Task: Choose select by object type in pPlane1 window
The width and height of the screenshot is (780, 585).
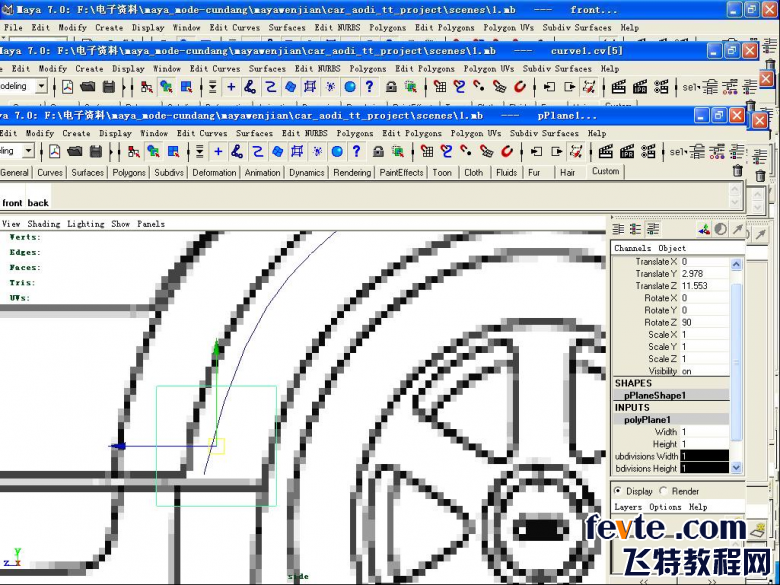Action: (x=153, y=151)
